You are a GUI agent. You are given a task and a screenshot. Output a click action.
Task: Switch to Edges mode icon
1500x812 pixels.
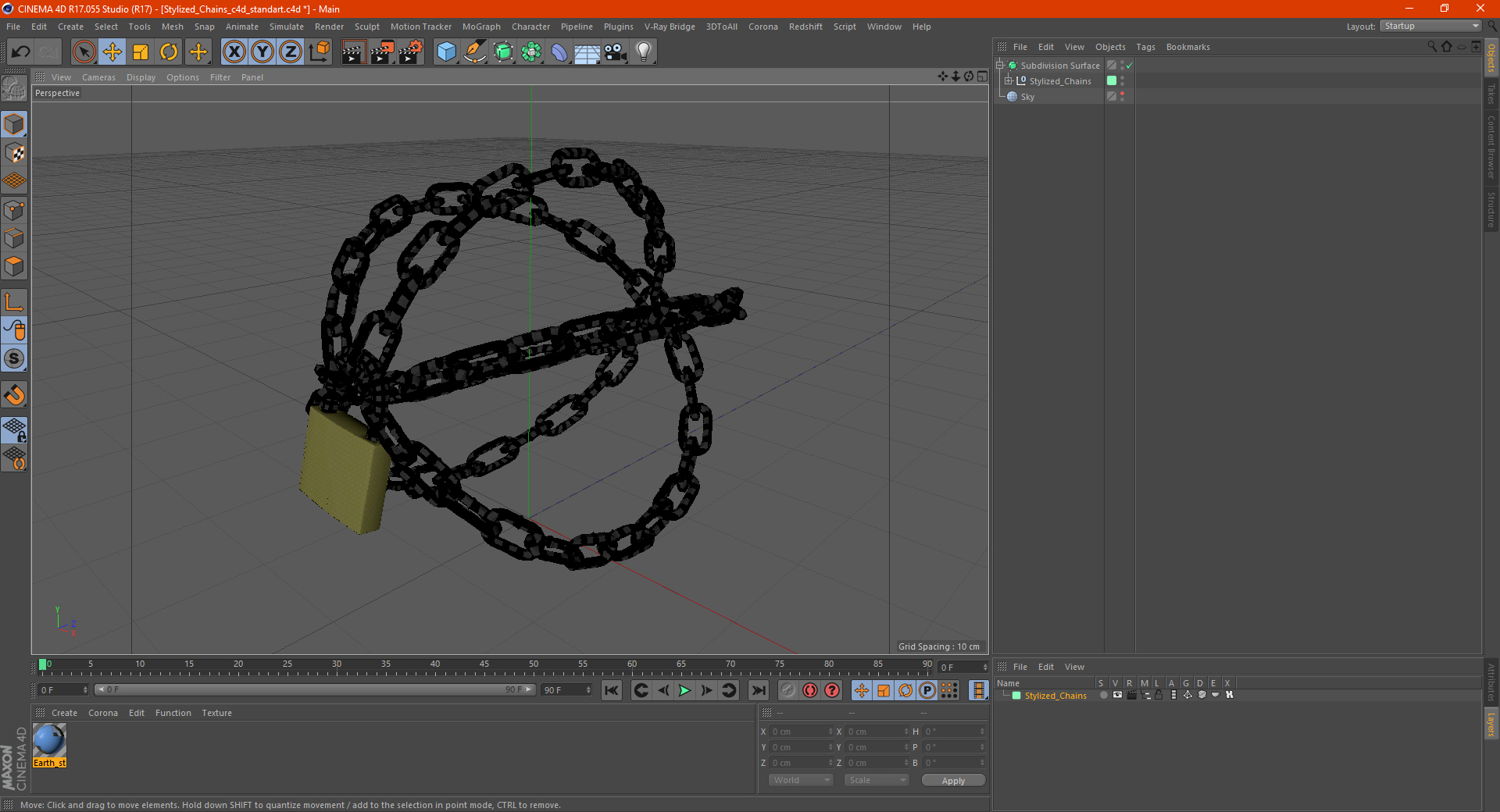pyautogui.click(x=14, y=238)
